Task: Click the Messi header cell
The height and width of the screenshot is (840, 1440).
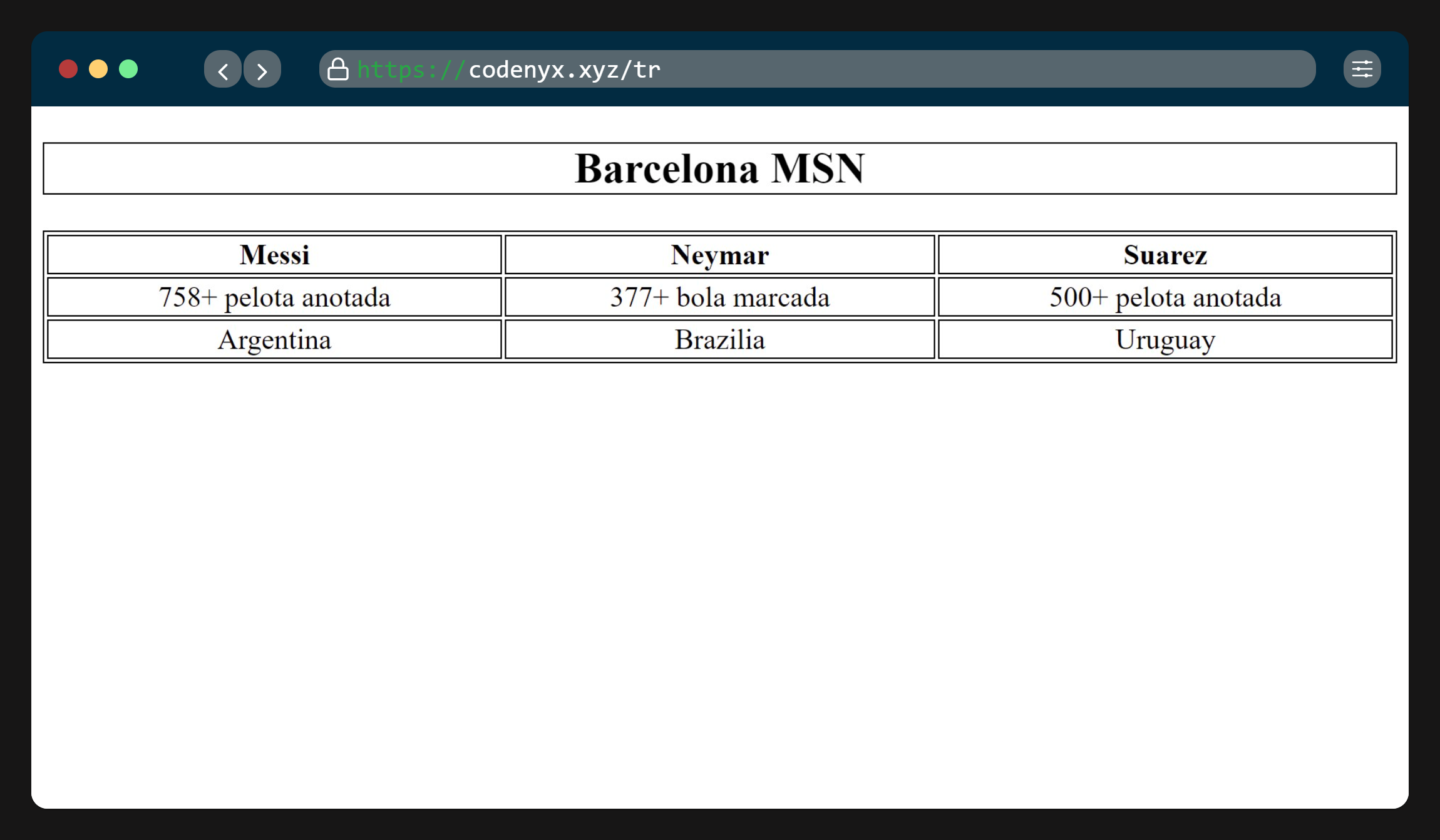Action: [274, 255]
